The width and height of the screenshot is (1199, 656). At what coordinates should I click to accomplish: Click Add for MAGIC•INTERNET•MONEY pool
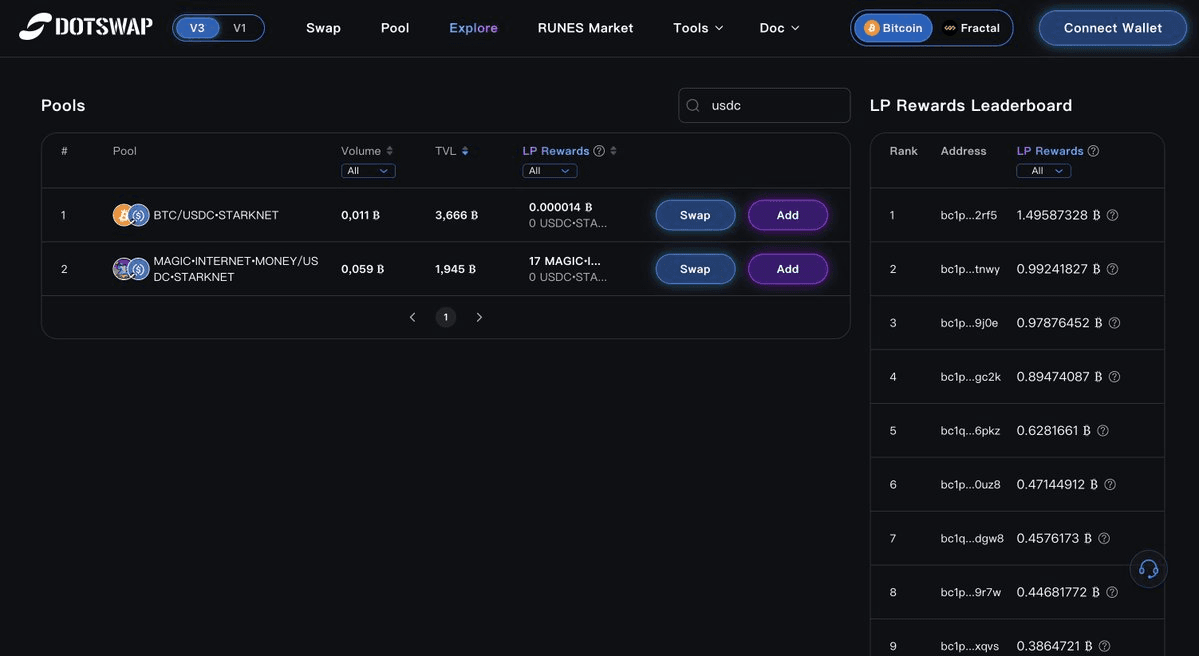tap(788, 268)
